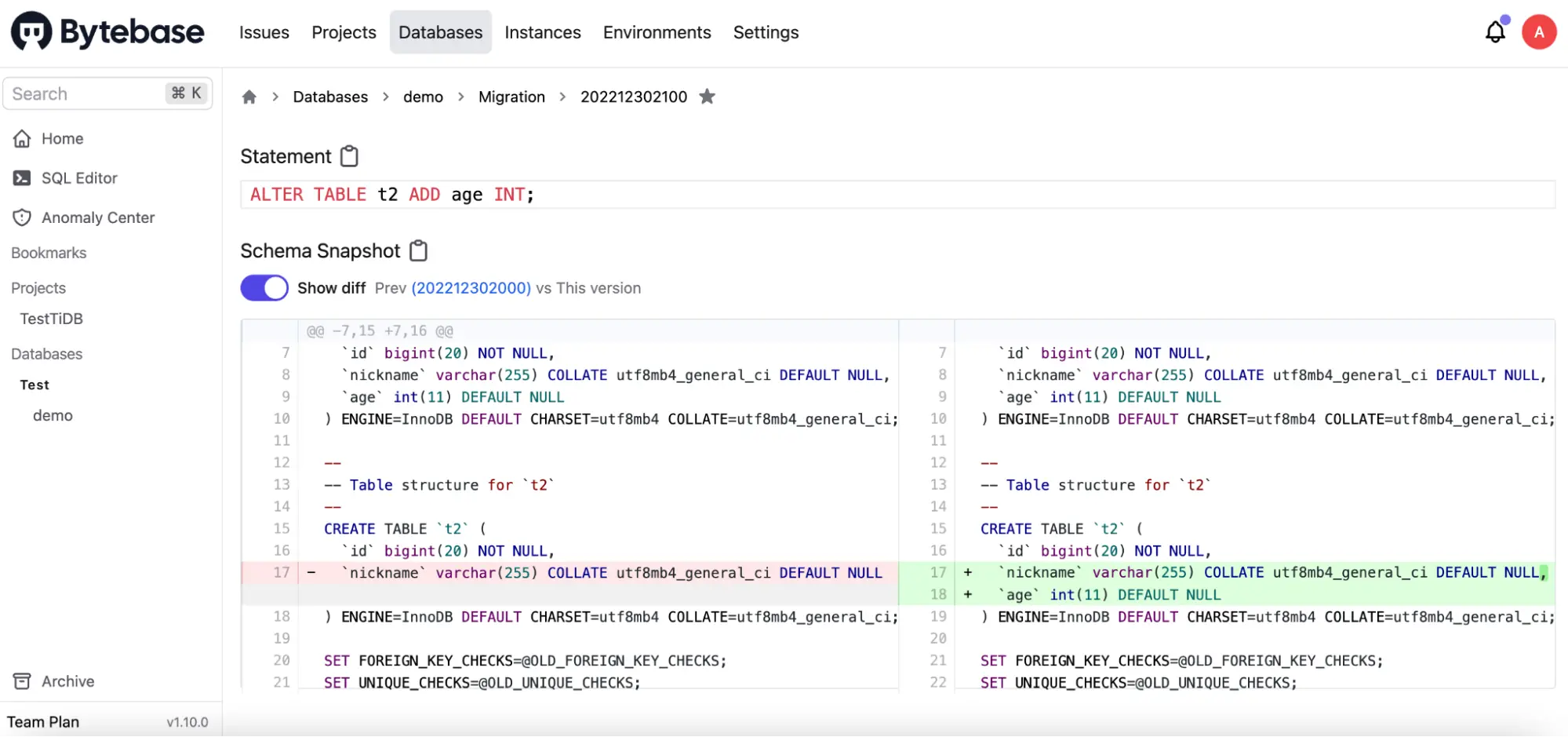Copy the Statement using clipboard icon
The image size is (1568, 737).
point(349,156)
